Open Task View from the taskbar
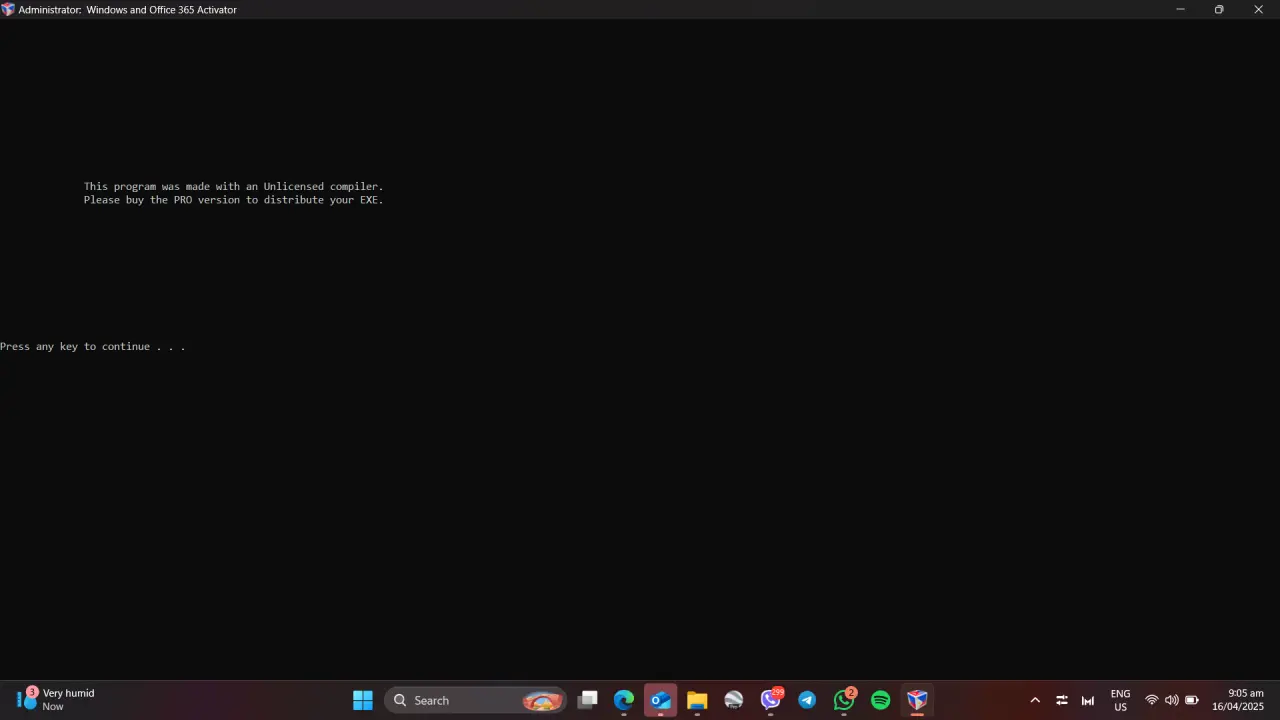 pos(588,700)
